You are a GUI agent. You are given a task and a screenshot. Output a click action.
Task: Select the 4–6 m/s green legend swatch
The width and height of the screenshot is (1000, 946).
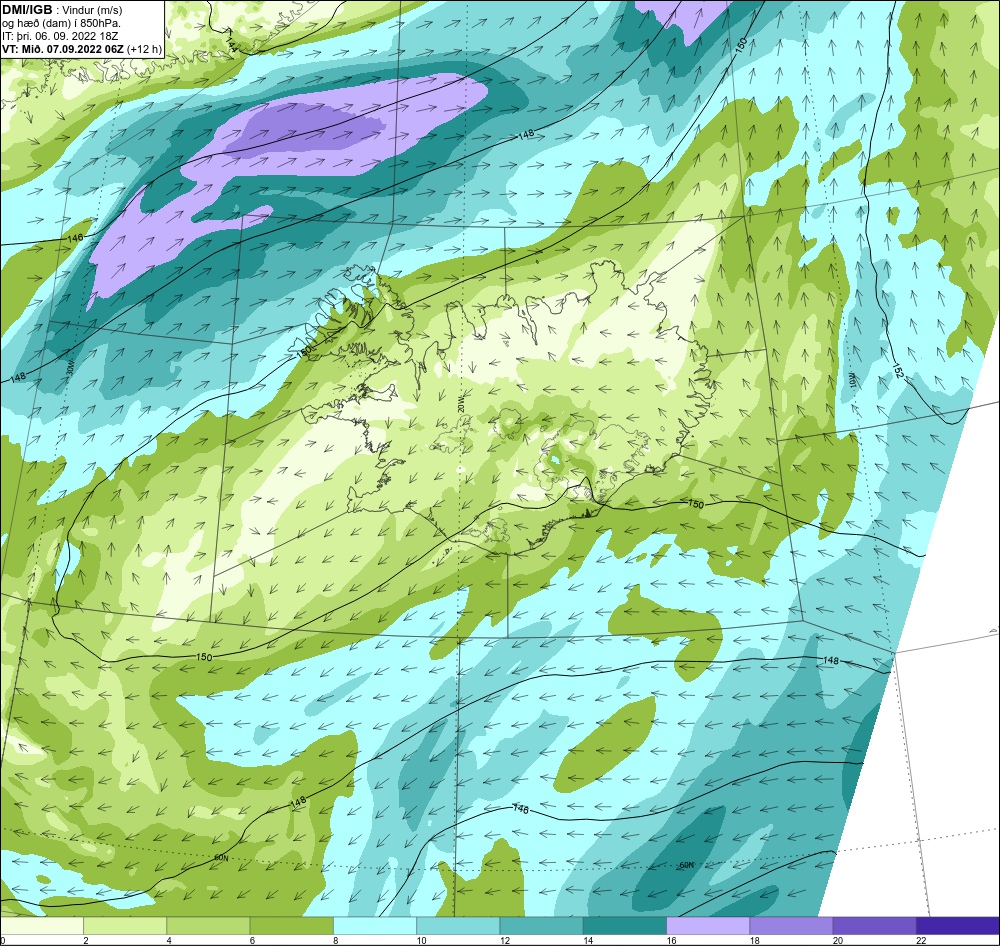tap(209, 926)
